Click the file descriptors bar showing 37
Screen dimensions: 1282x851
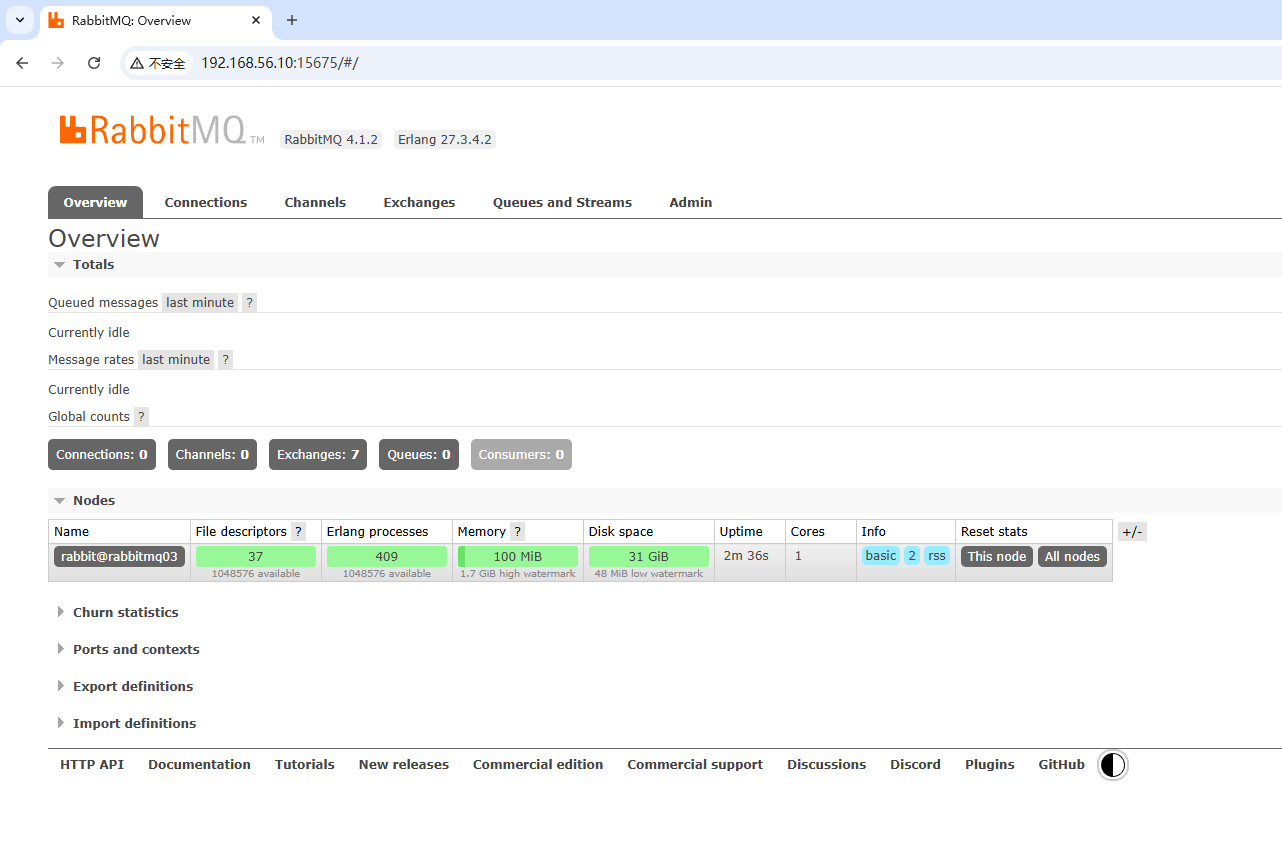click(256, 557)
